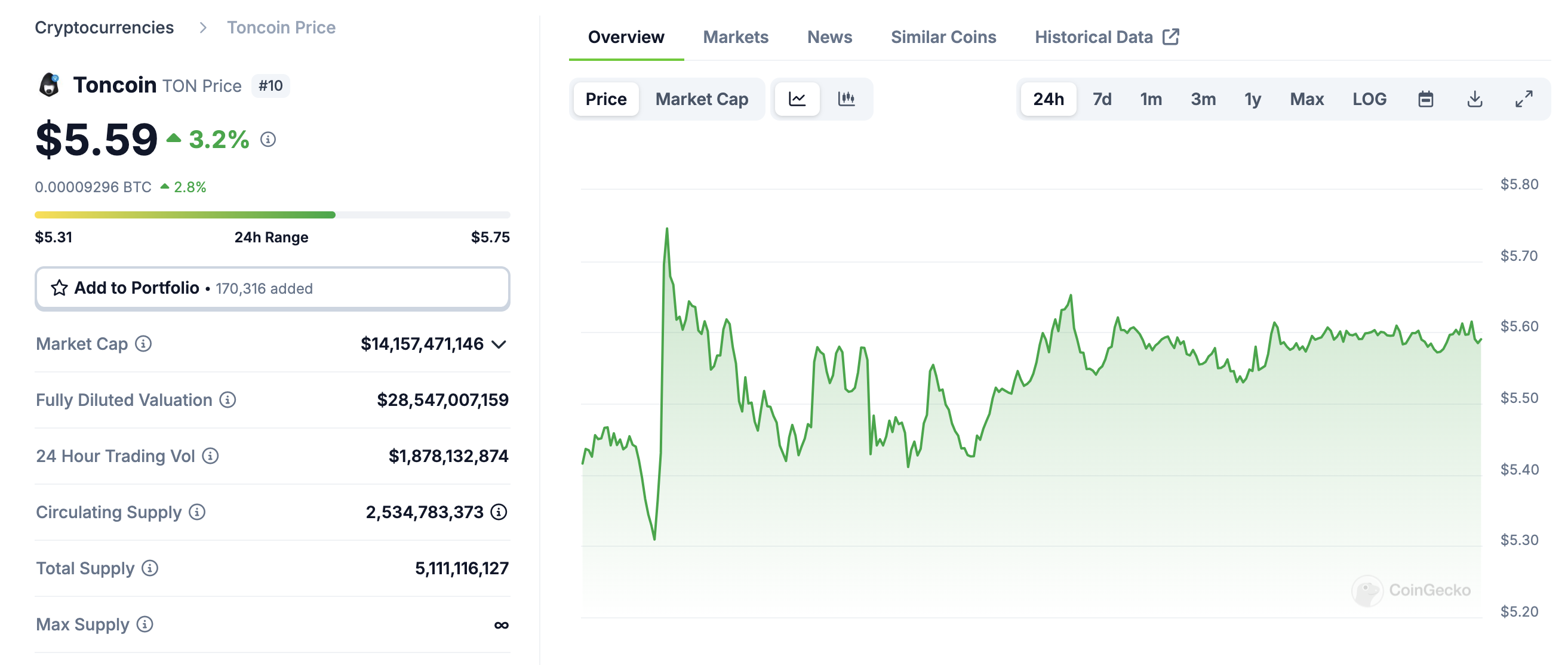Expand the Market Cap value chevron

(x=499, y=344)
